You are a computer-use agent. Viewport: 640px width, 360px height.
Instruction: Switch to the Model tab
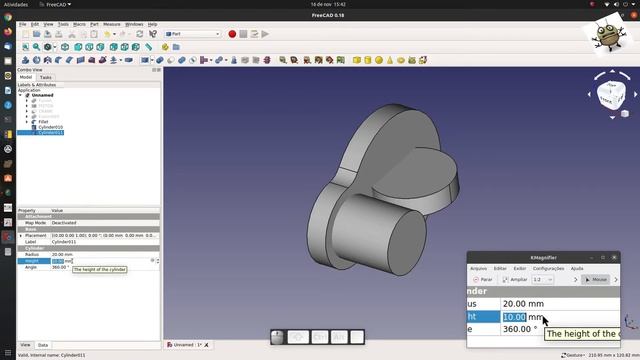click(26, 77)
